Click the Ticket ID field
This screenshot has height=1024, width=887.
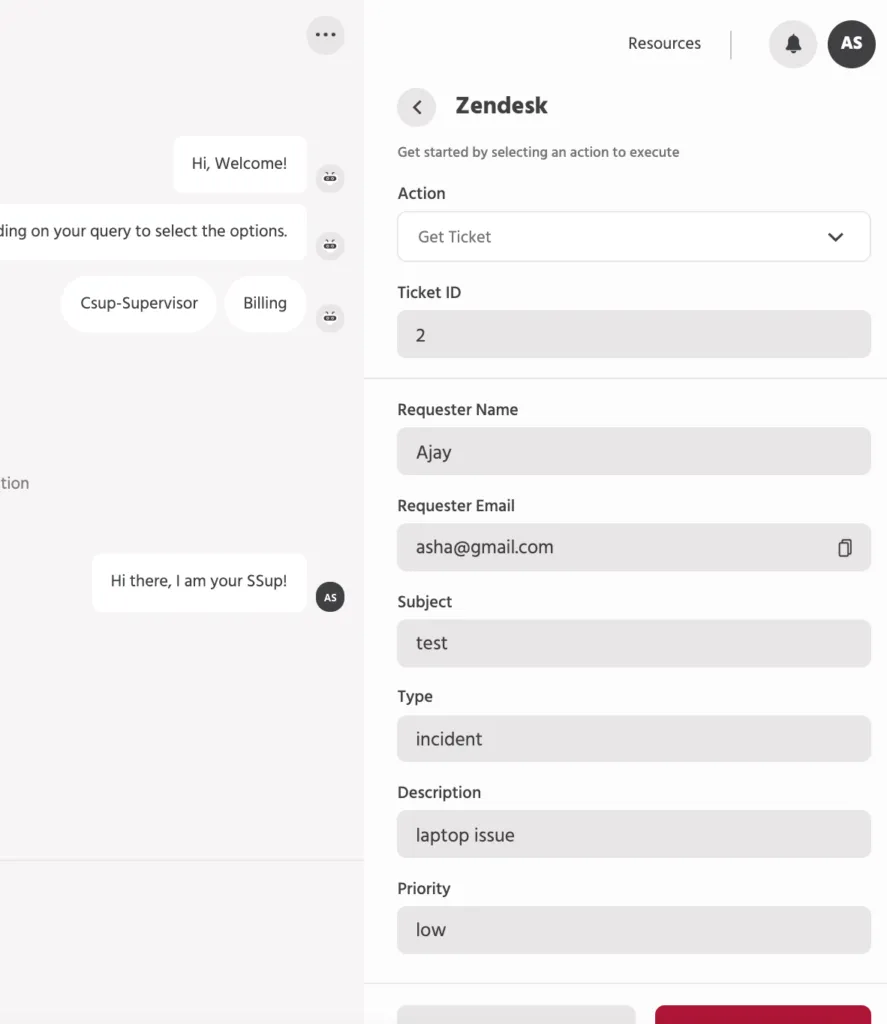pyautogui.click(x=634, y=334)
